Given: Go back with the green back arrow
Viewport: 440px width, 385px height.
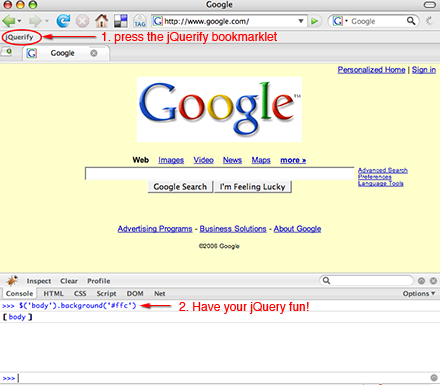Looking at the screenshot, I should [x=8, y=21].
